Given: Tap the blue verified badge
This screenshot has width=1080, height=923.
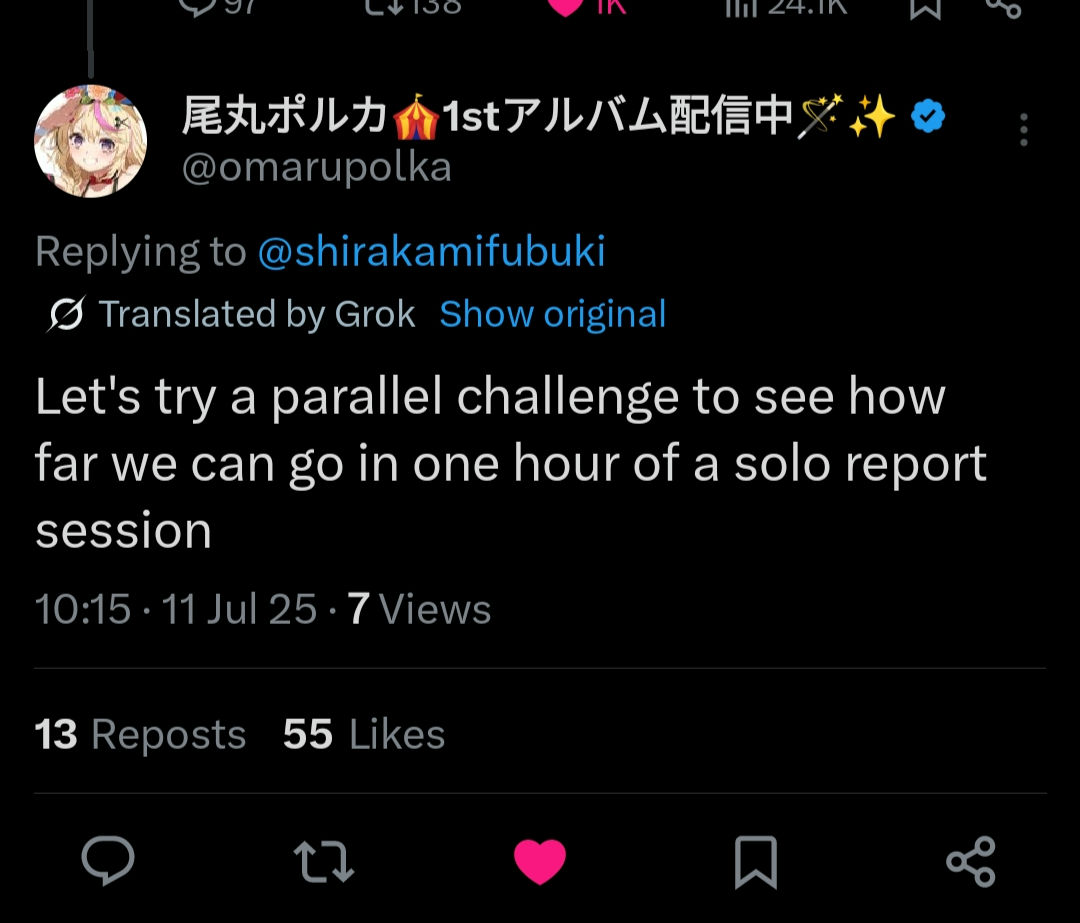Looking at the screenshot, I should (928, 119).
